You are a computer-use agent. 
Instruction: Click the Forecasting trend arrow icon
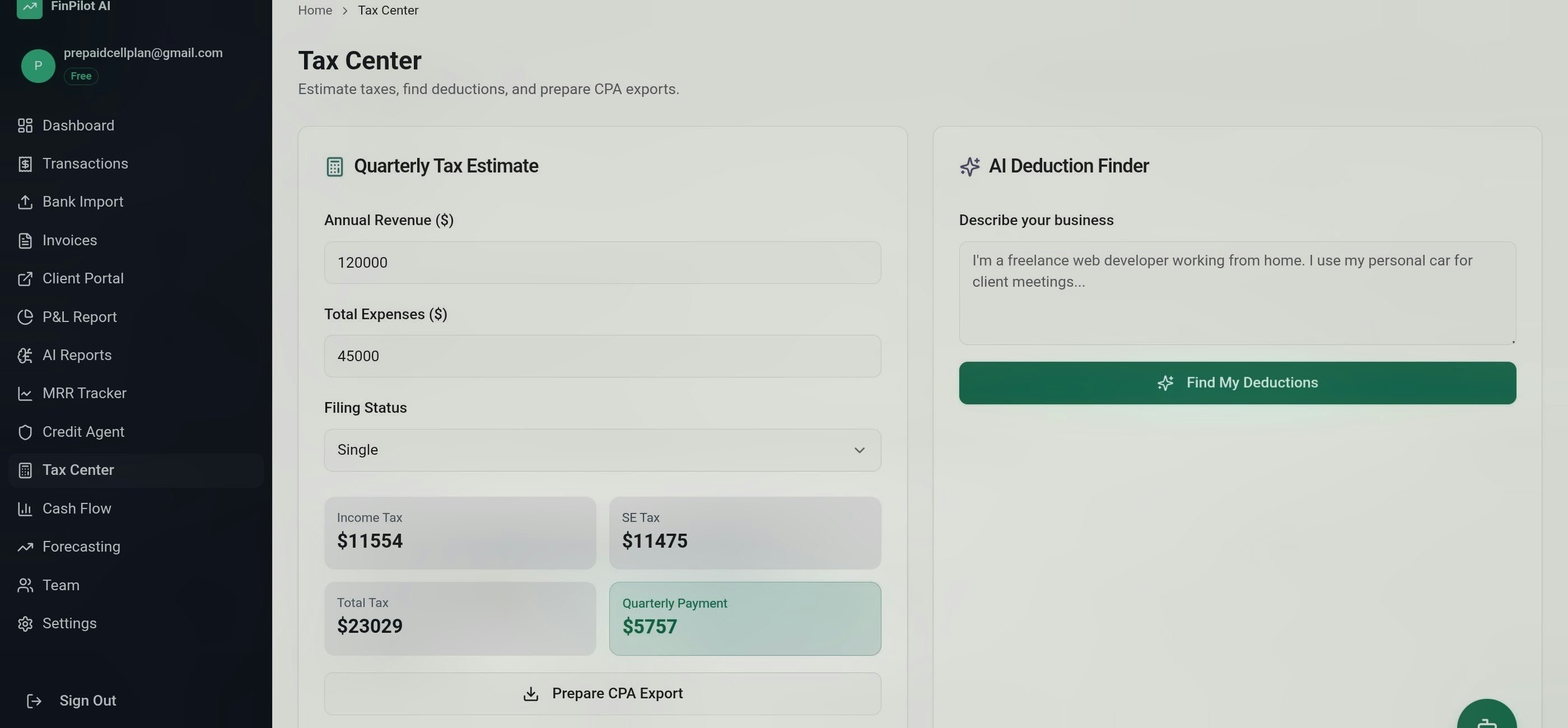pyautogui.click(x=25, y=547)
